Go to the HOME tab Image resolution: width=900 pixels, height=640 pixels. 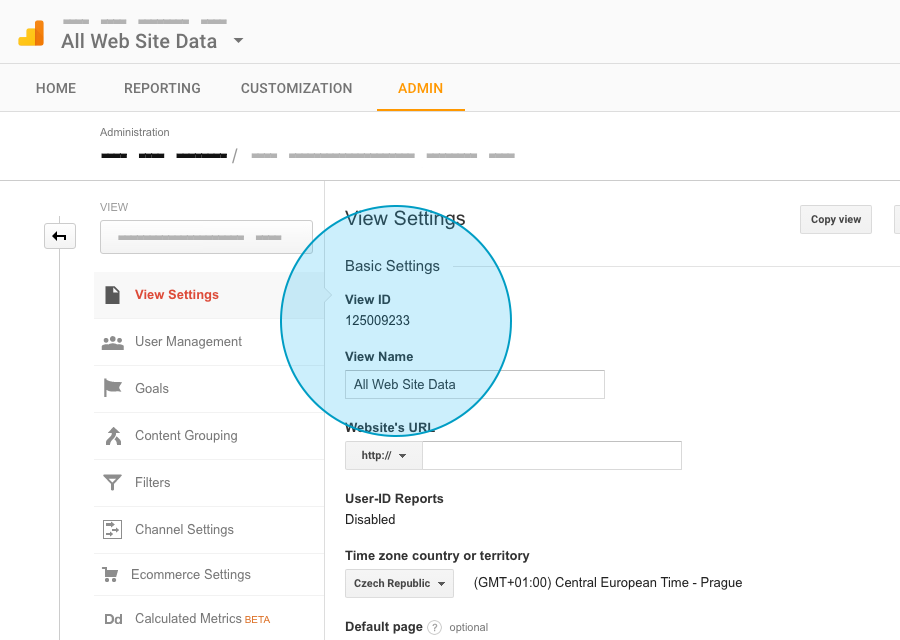pos(56,88)
